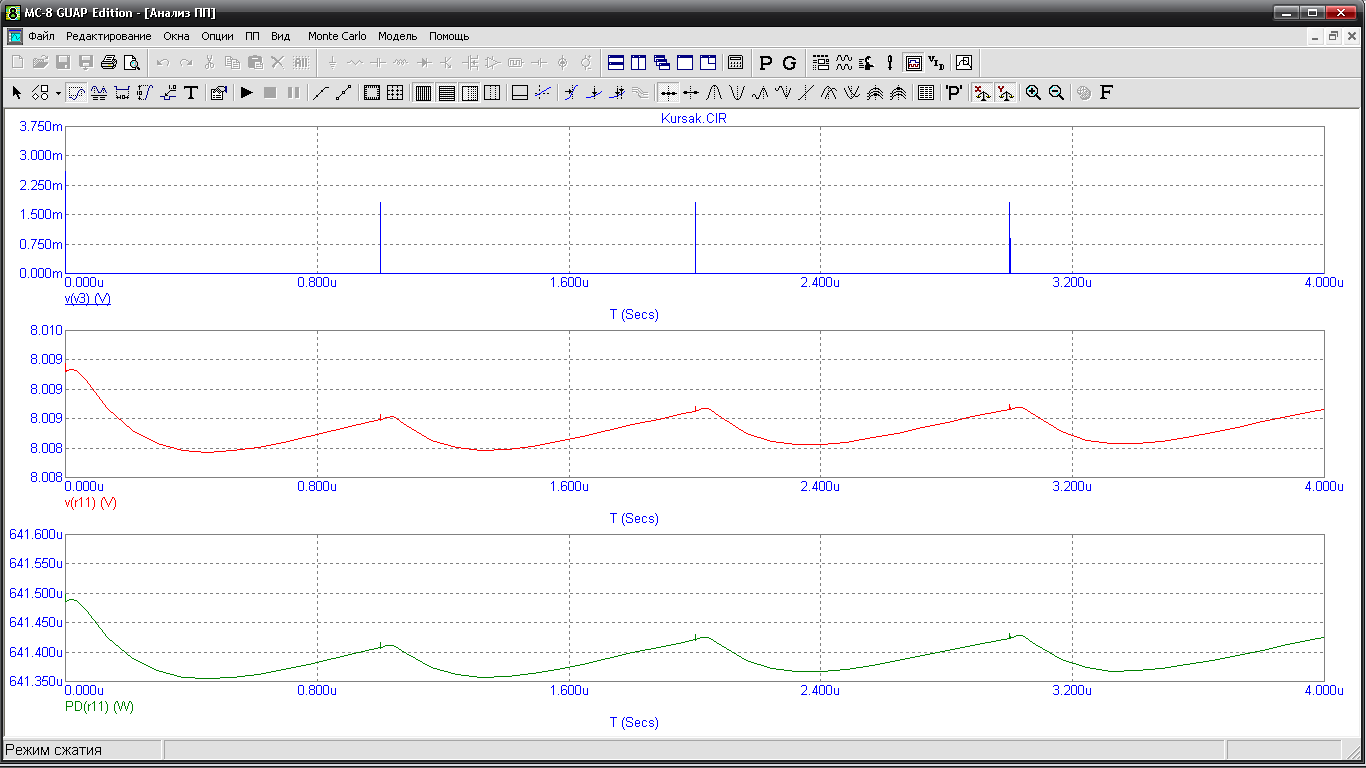1366x768 pixels.
Task: Click the blue pulse spike in v(v3) plot
Action: click(x=380, y=237)
